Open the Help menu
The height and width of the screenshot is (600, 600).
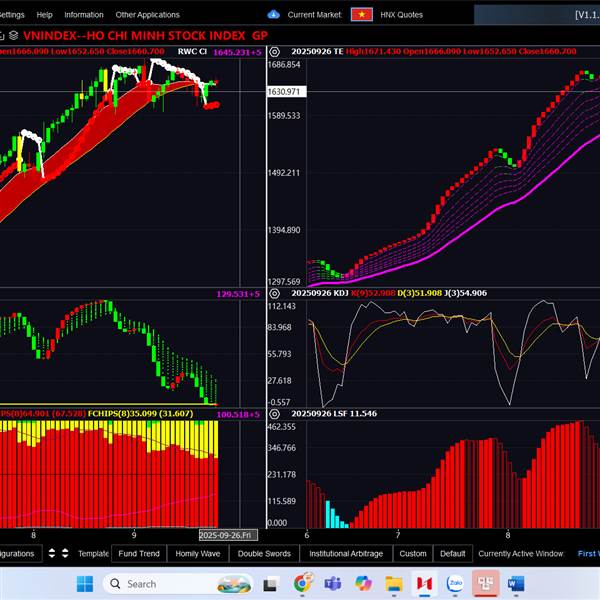click(44, 15)
